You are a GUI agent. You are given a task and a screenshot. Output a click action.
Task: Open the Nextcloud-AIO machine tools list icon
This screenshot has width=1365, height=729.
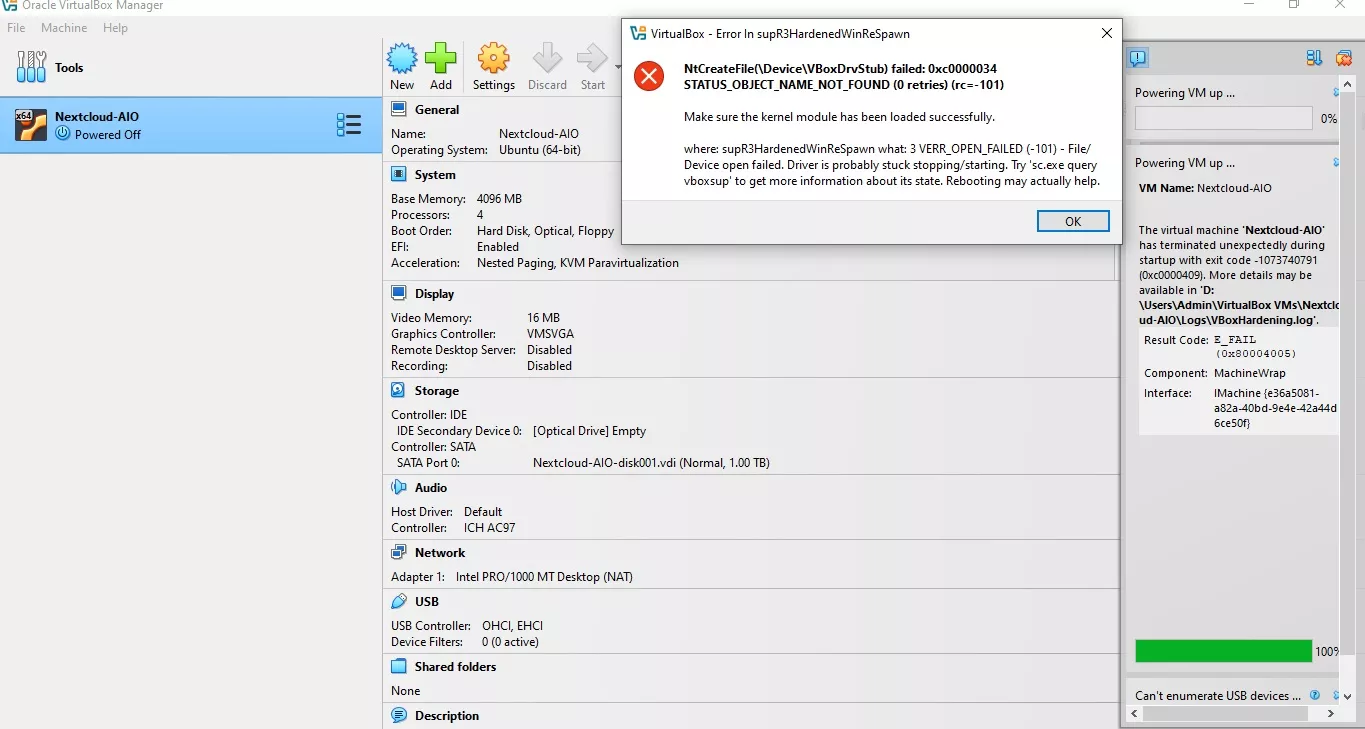[x=348, y=125]
